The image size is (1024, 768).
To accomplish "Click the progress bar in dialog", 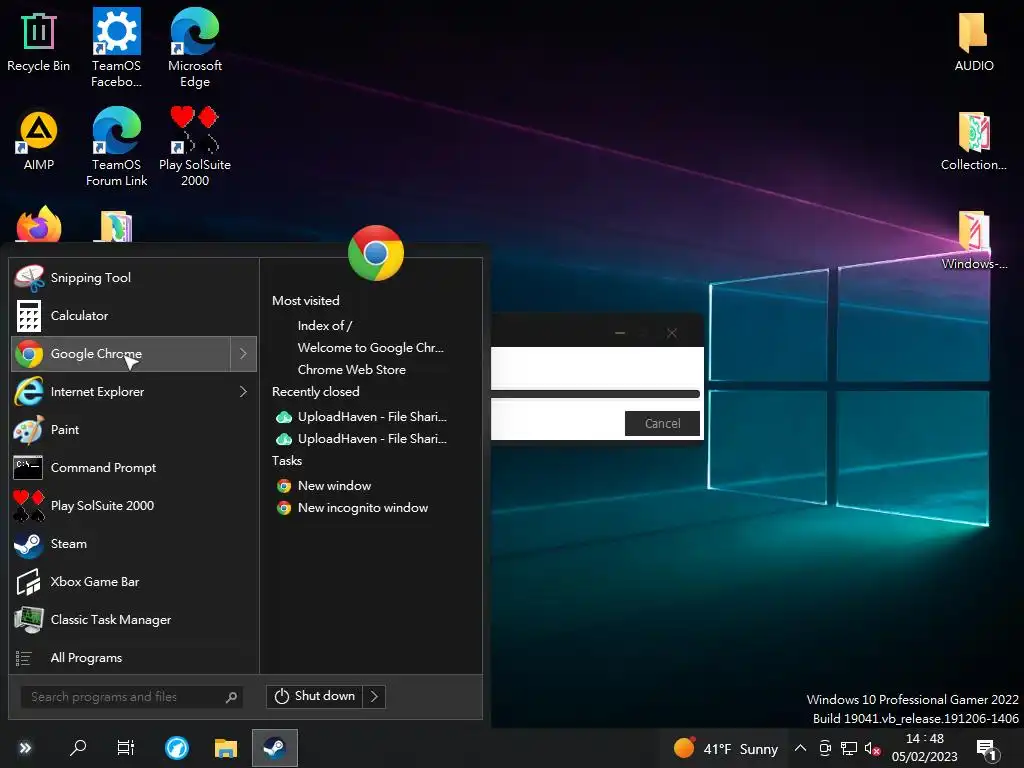I will [x=595, y=394].
